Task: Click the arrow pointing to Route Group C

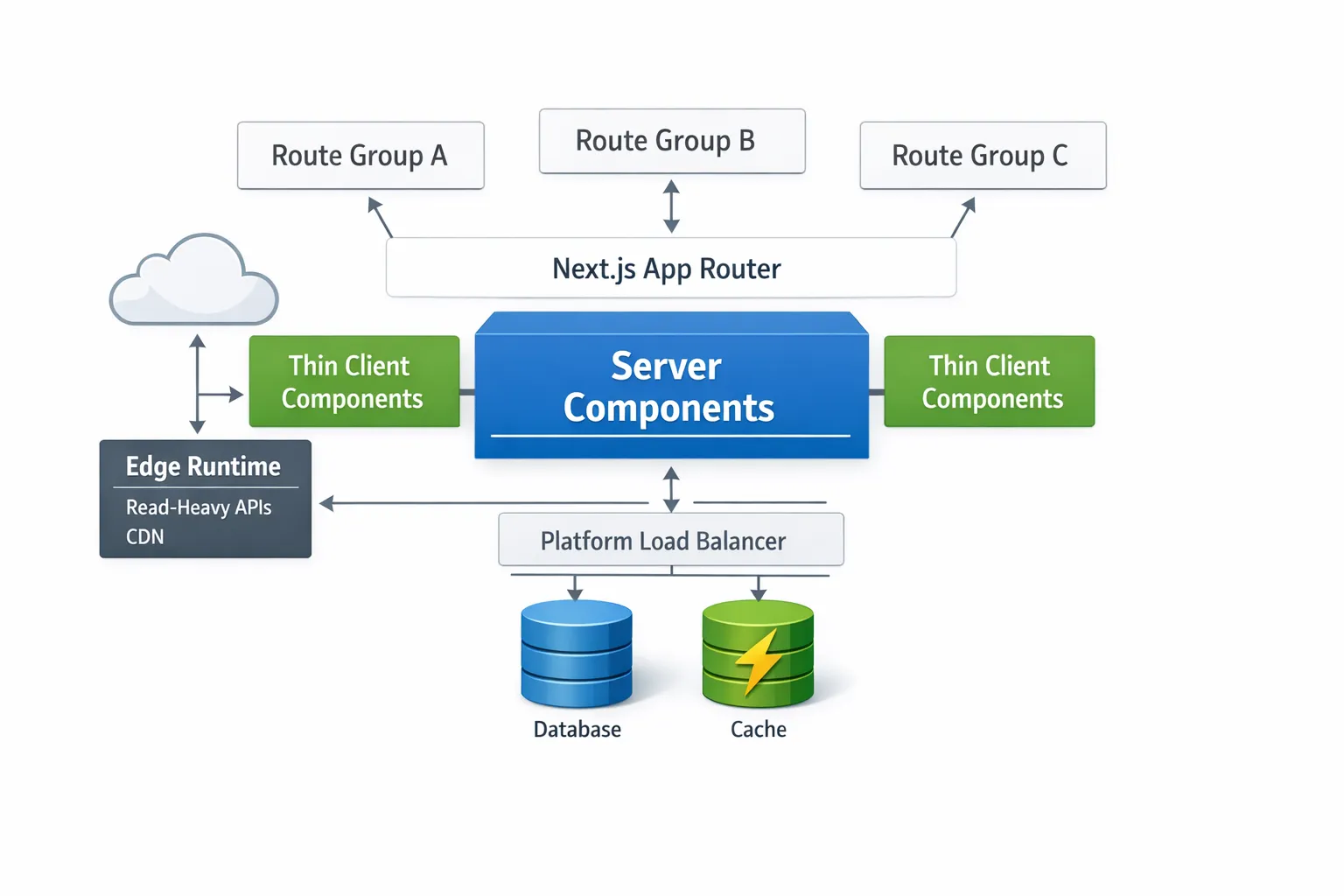Action: (962, 217)
